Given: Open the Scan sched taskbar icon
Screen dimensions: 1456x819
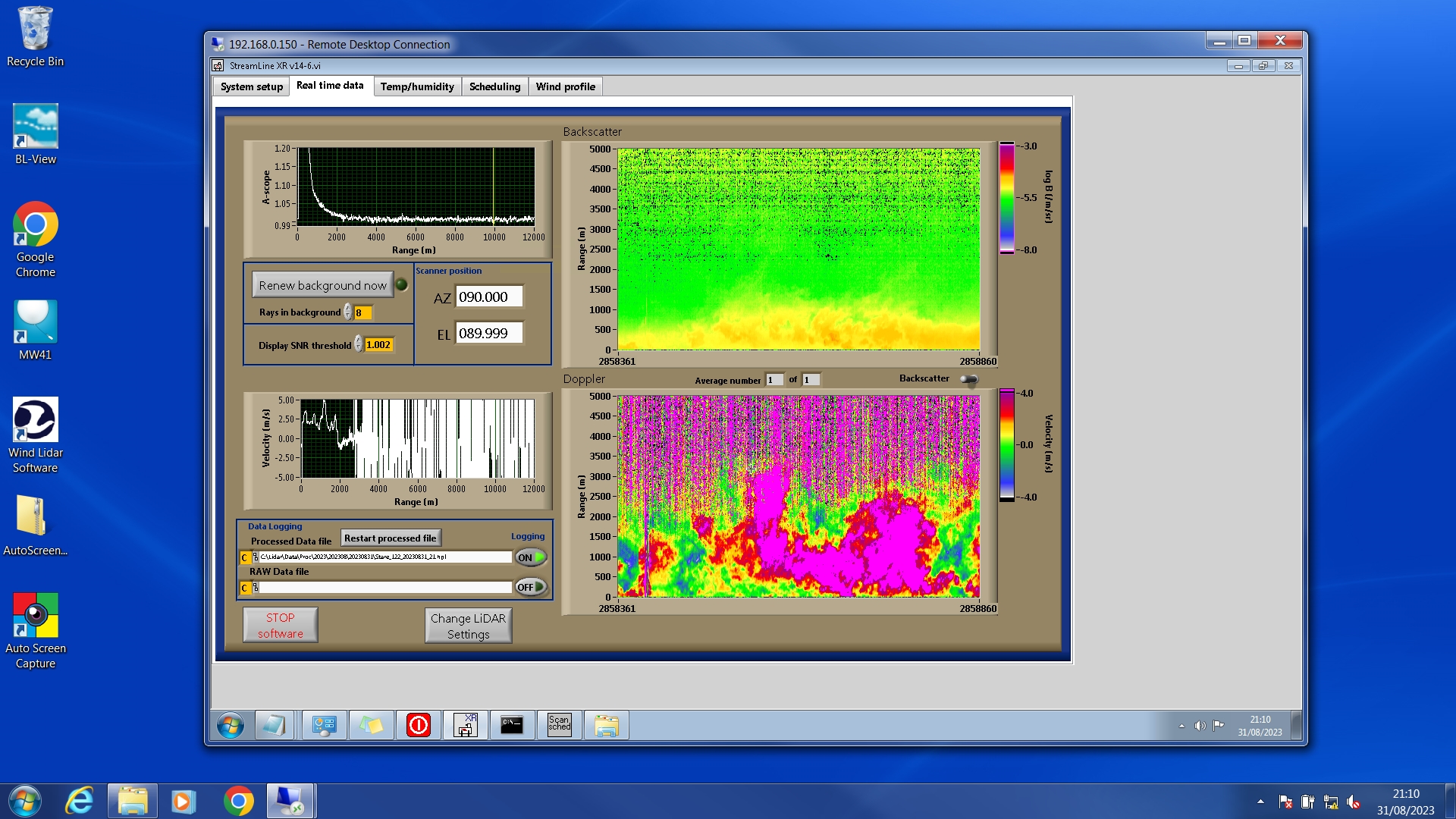Looking at the screenshot, I should pos(559,725).
